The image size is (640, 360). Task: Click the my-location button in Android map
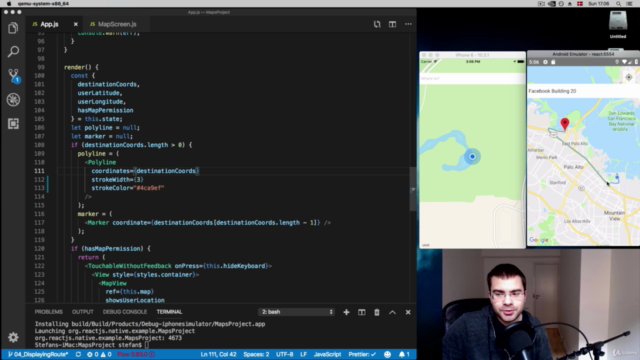pos(629,77)
